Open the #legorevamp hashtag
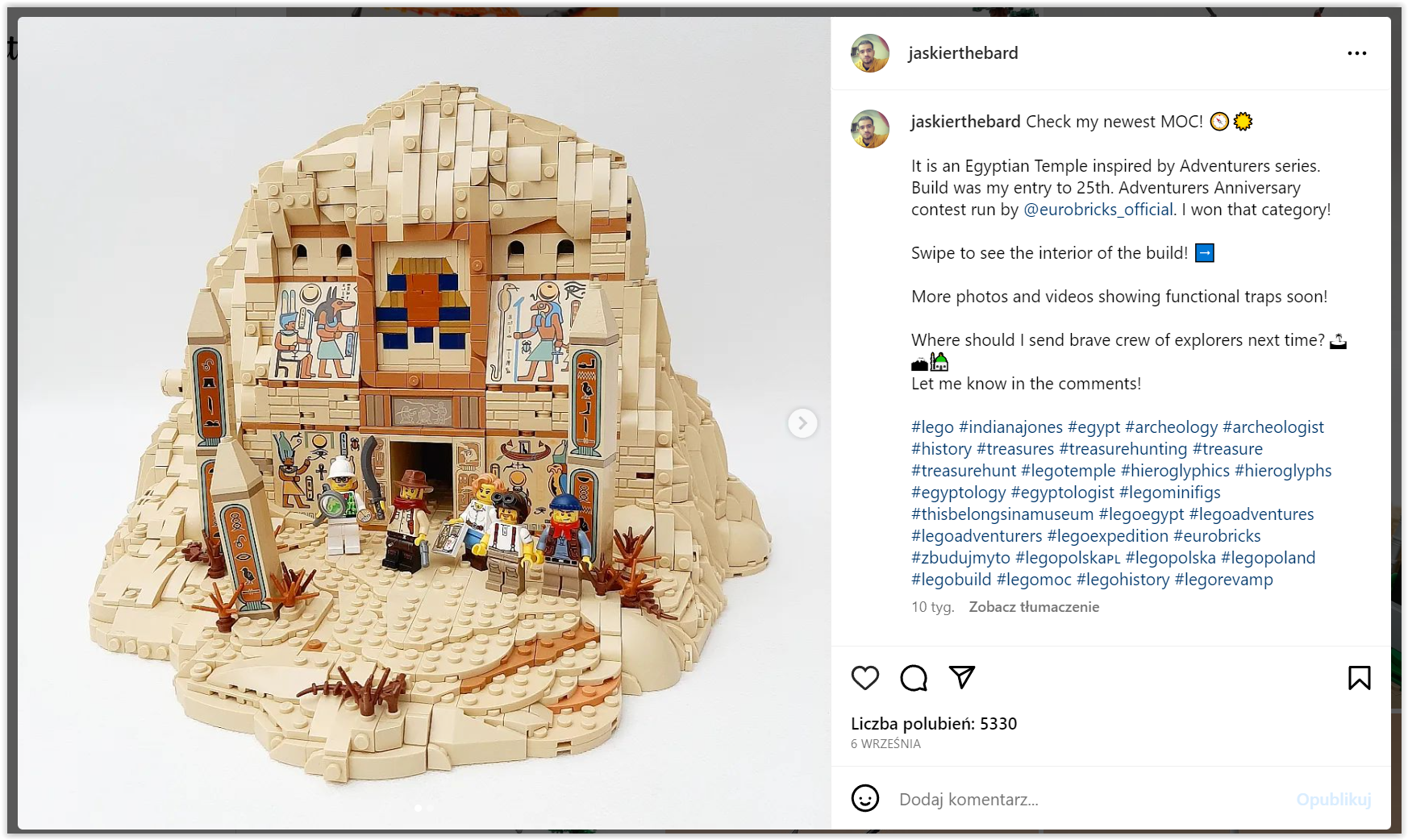 1224,580
